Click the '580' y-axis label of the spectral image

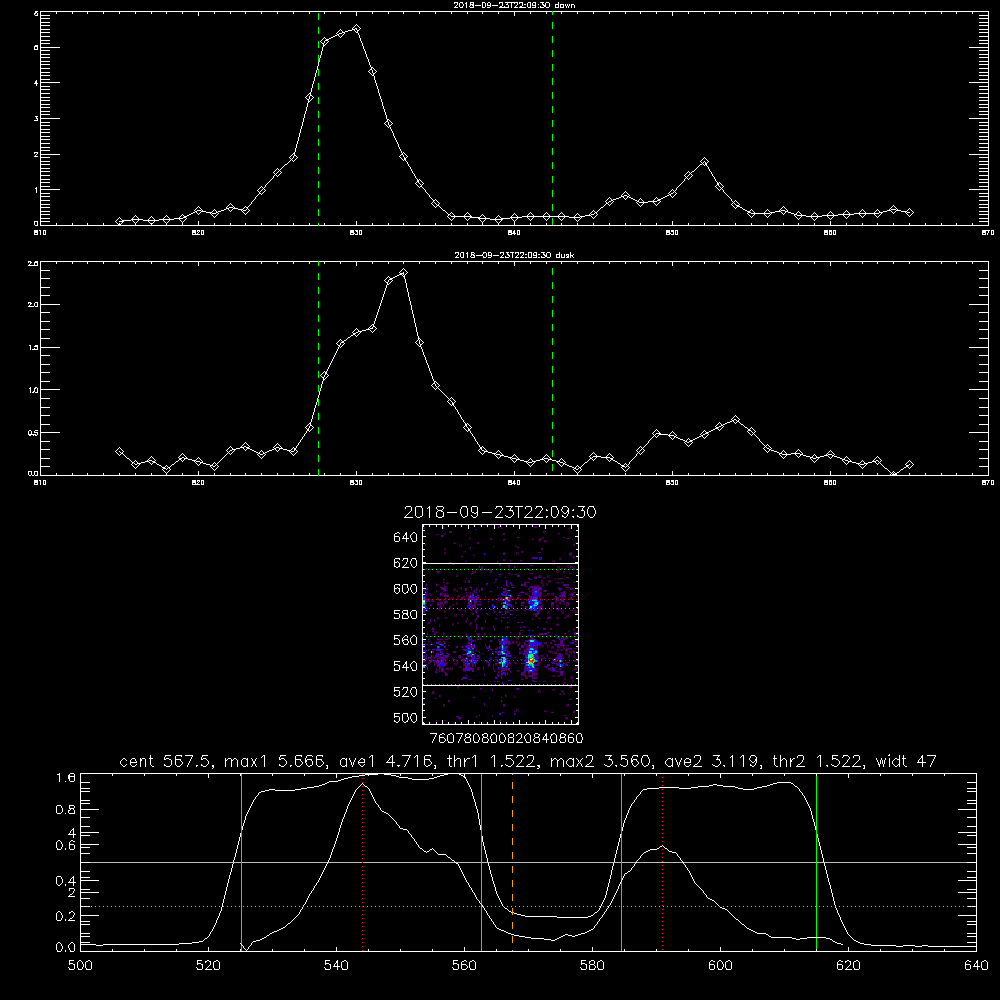click(x=406, y=615)
